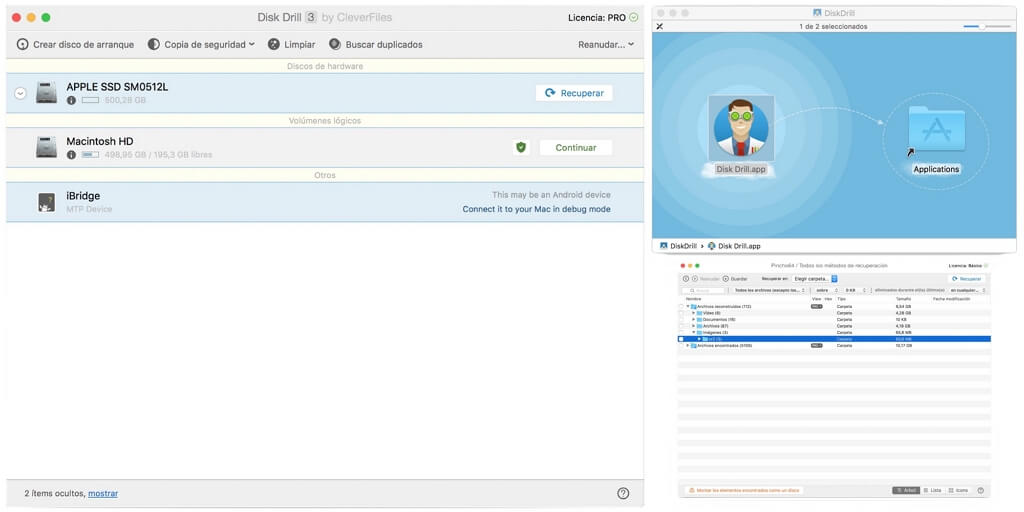Click the help question mark icon in Disk Drill
The image size is (1024, 512).
pos(623,494)
